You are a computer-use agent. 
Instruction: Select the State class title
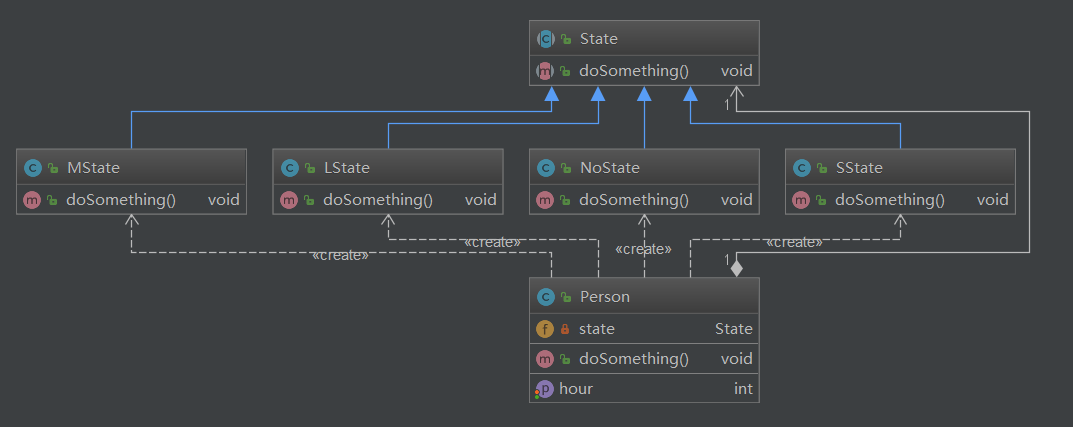coord(598,39)
